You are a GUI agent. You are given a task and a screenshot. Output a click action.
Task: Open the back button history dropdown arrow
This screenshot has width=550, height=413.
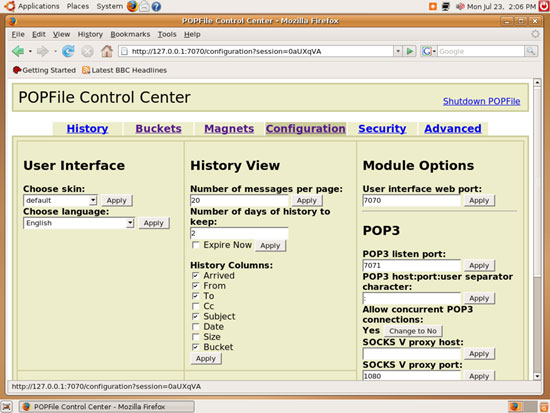click(x=30, y=52)
